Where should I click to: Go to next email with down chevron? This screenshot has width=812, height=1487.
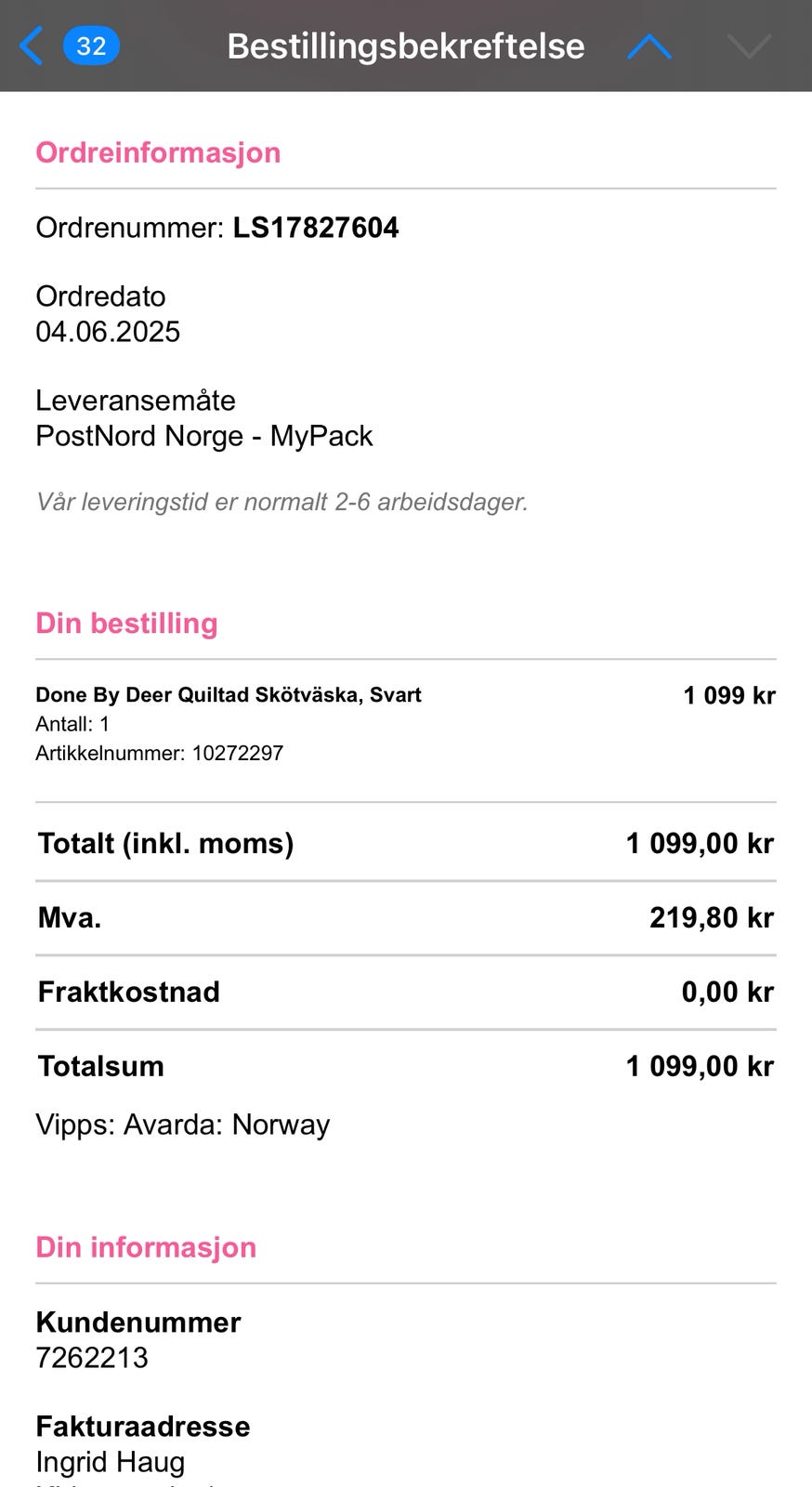coord(749,46)
